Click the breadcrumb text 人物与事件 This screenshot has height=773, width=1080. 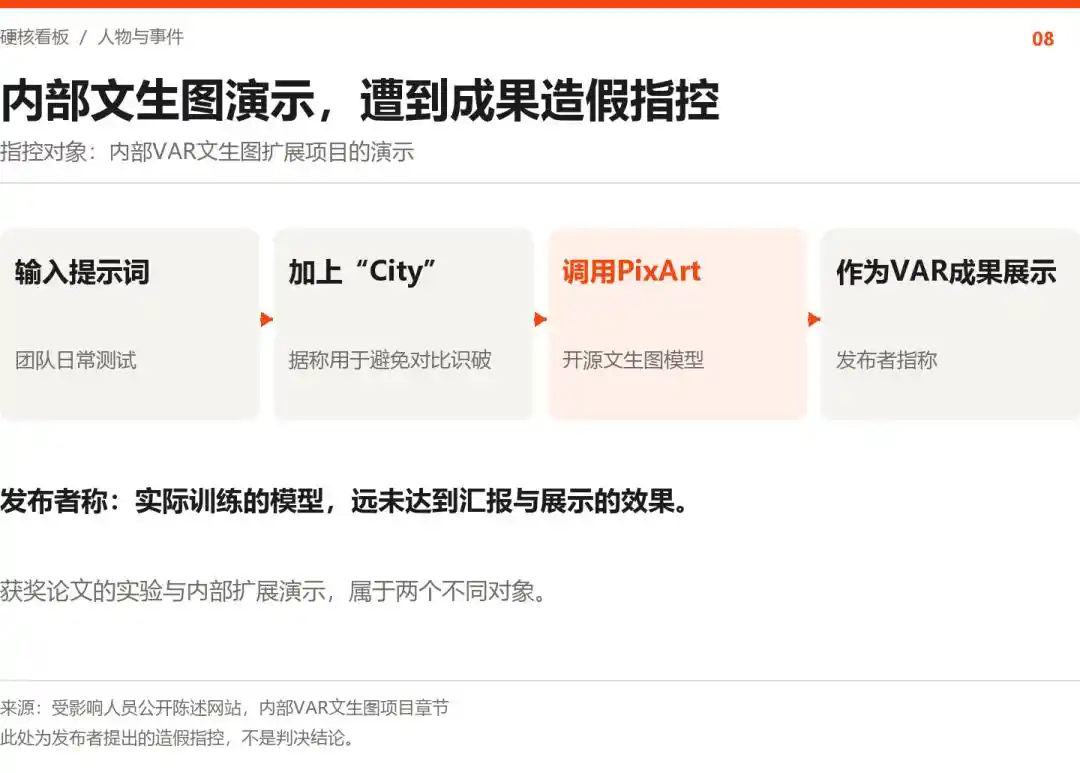[x=141, y=37]
